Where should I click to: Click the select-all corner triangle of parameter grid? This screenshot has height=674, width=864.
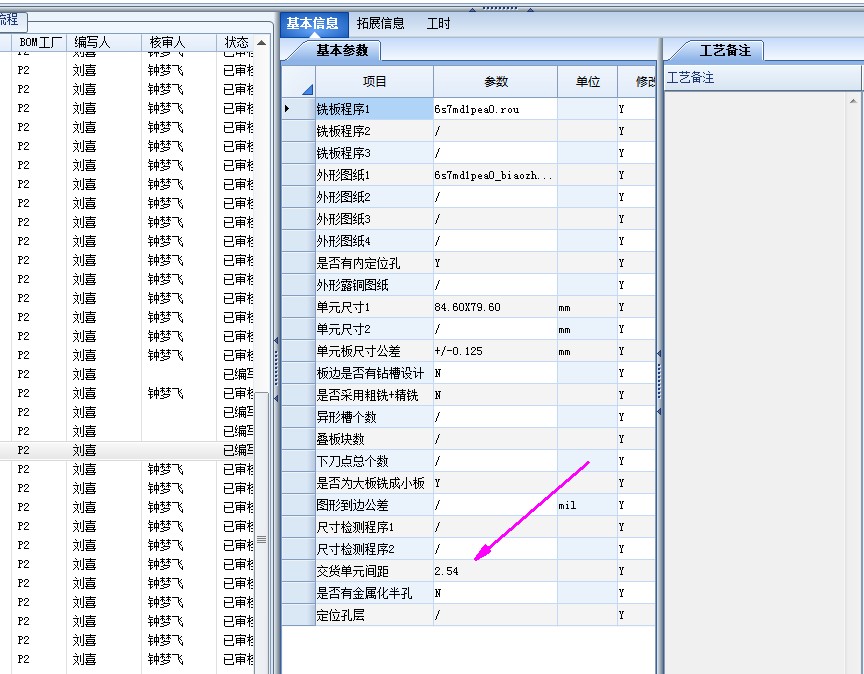pos(307,89)
